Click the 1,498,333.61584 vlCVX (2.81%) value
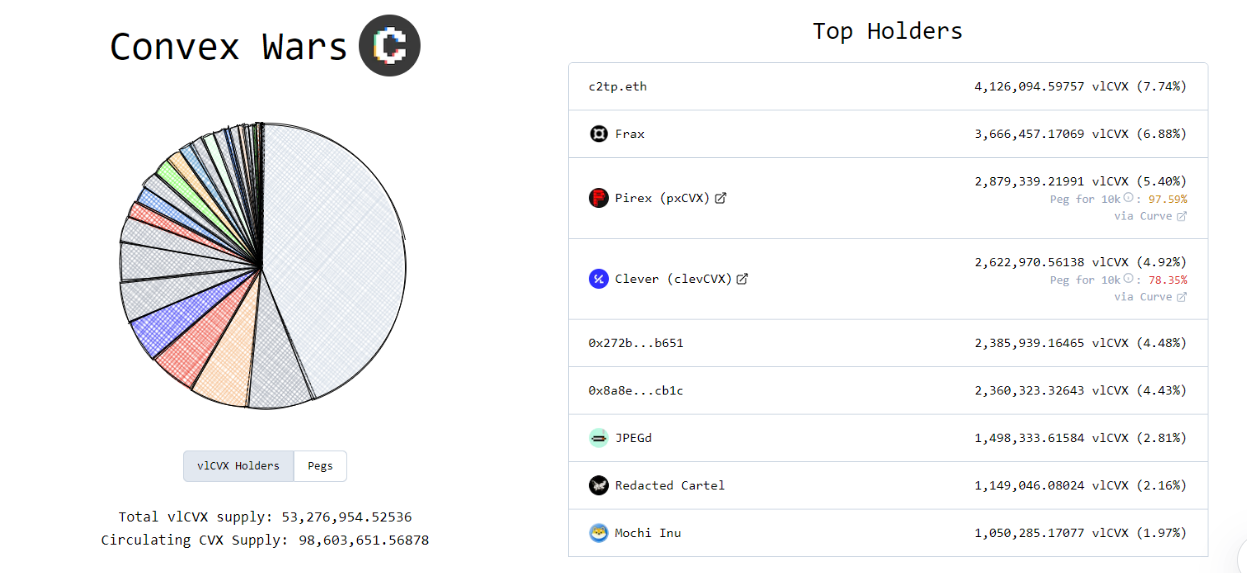 pyautogui.click(x=1081, y=438)
